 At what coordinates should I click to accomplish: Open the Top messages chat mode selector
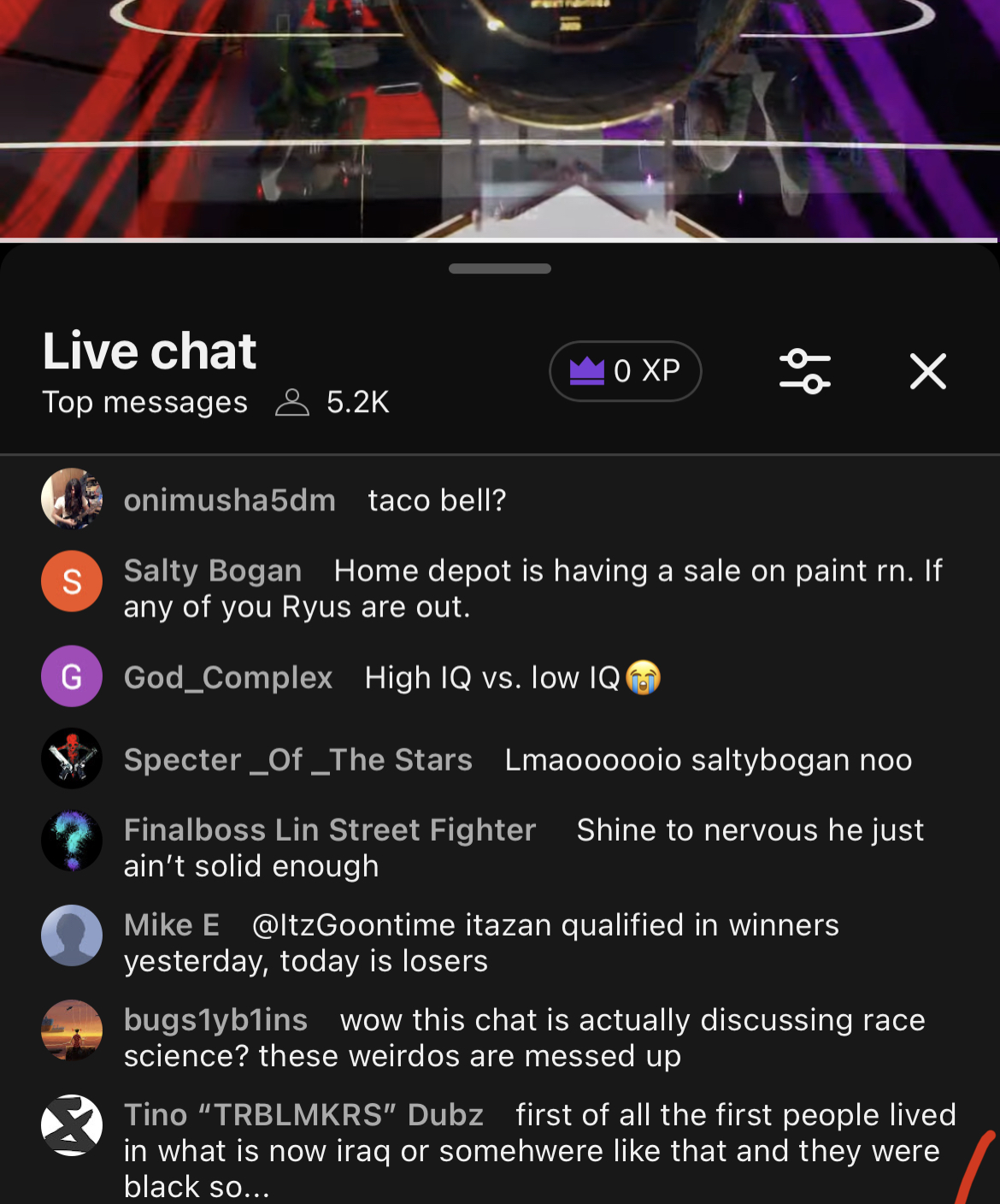(x=145, y=402)
